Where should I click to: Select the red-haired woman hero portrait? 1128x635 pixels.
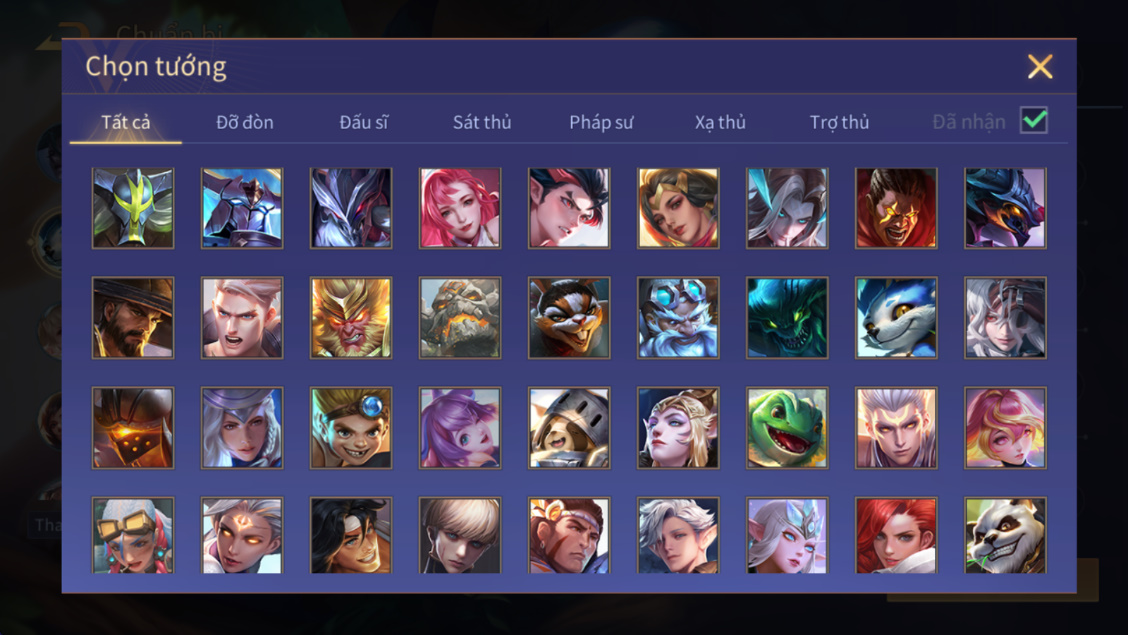pos(896,536)
